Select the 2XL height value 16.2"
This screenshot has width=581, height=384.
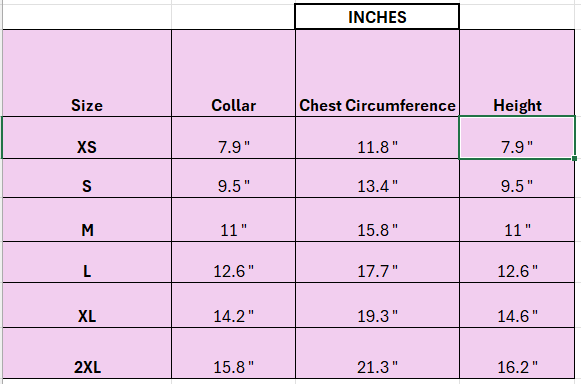(517, 353)
